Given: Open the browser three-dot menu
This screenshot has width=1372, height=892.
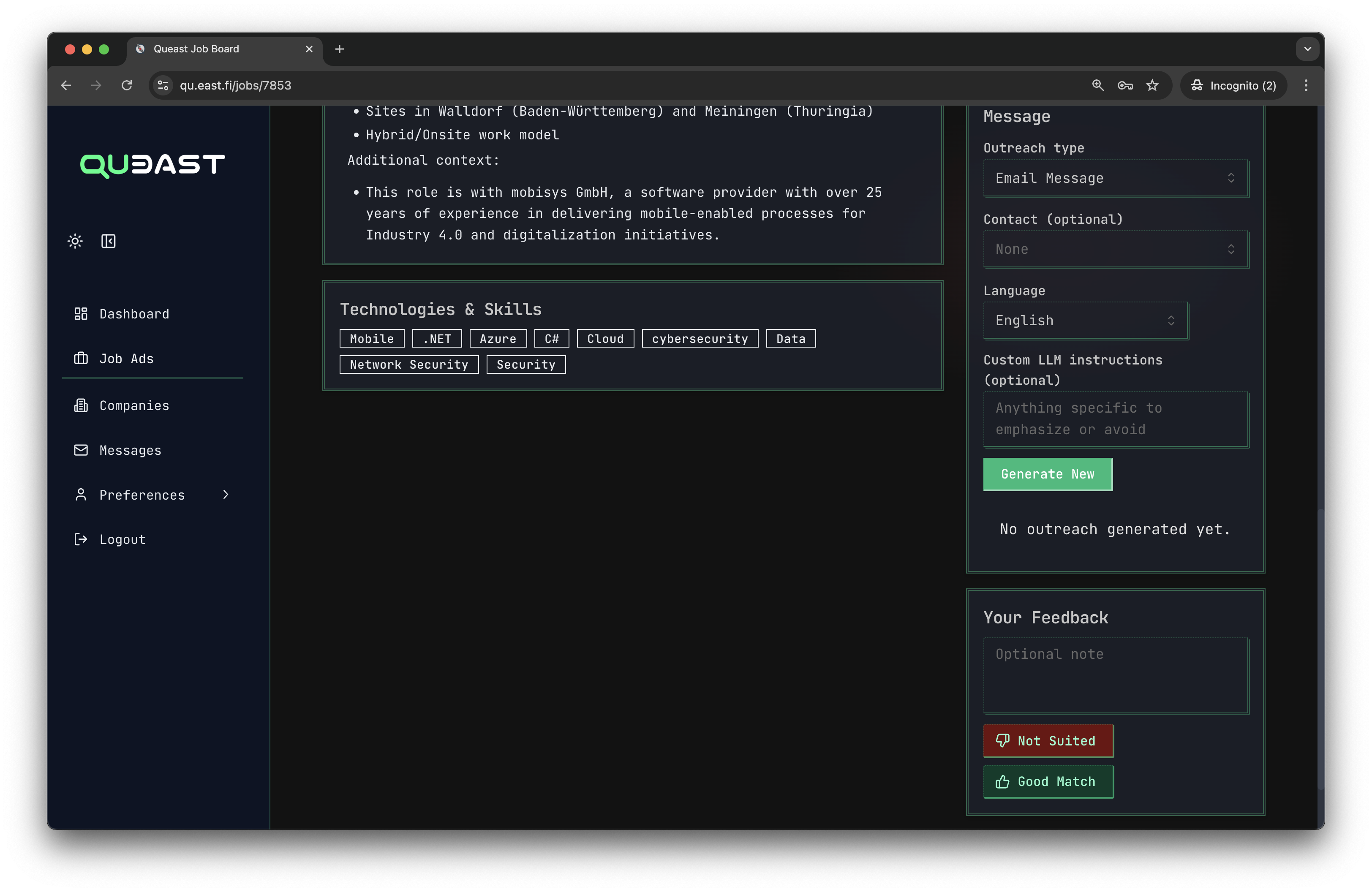Looking at the screenshot, I should click(1306, 85).
